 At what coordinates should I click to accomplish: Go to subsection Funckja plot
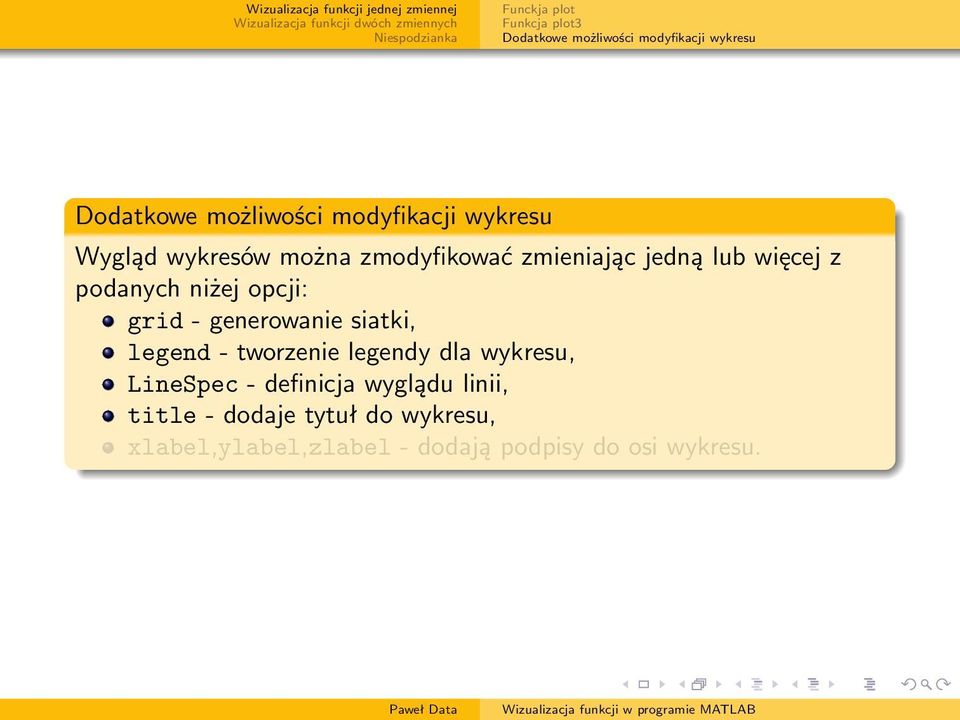coord(539,9)
